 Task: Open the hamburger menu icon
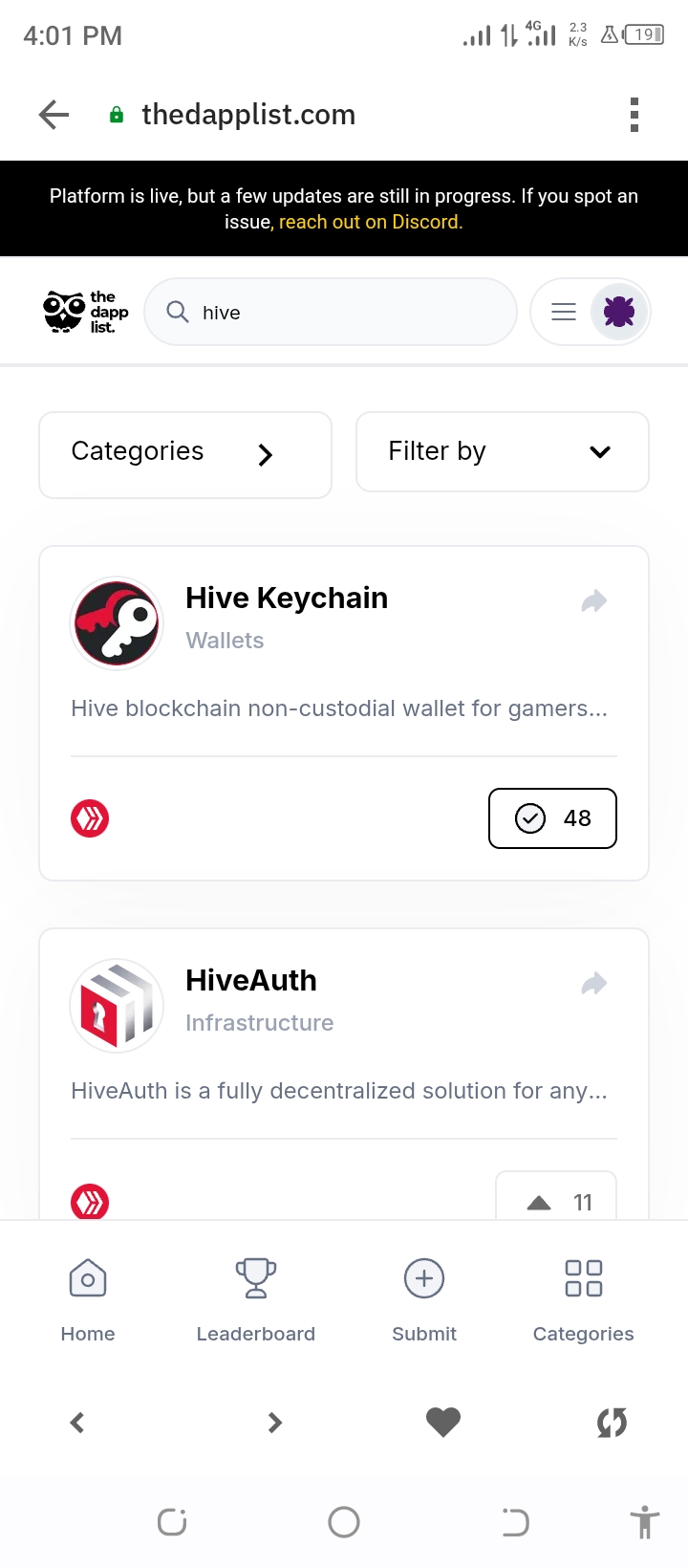tap(564, 312)
